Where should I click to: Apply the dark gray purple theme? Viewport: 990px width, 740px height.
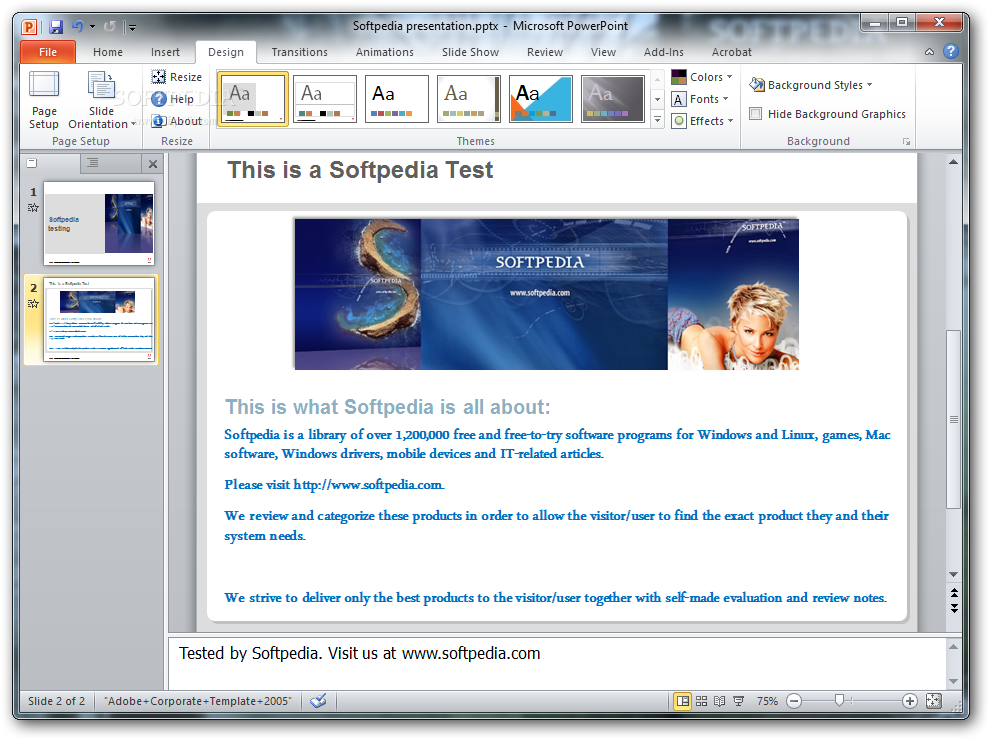tap(612, 98)
